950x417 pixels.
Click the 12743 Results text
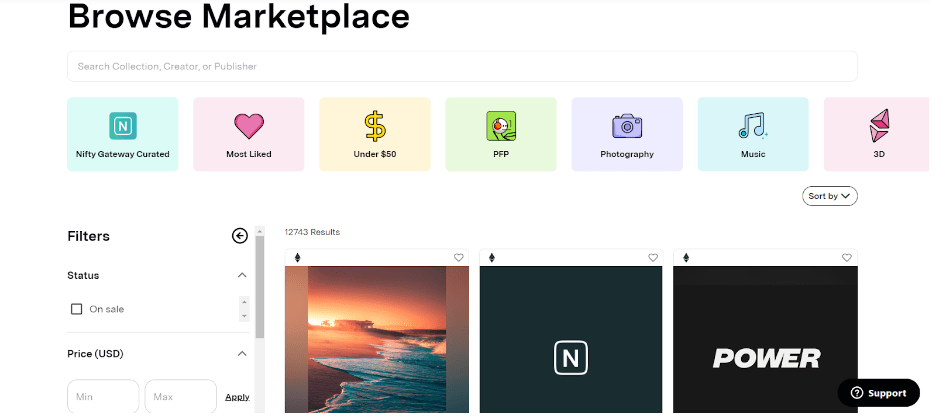tap(313, 232)
